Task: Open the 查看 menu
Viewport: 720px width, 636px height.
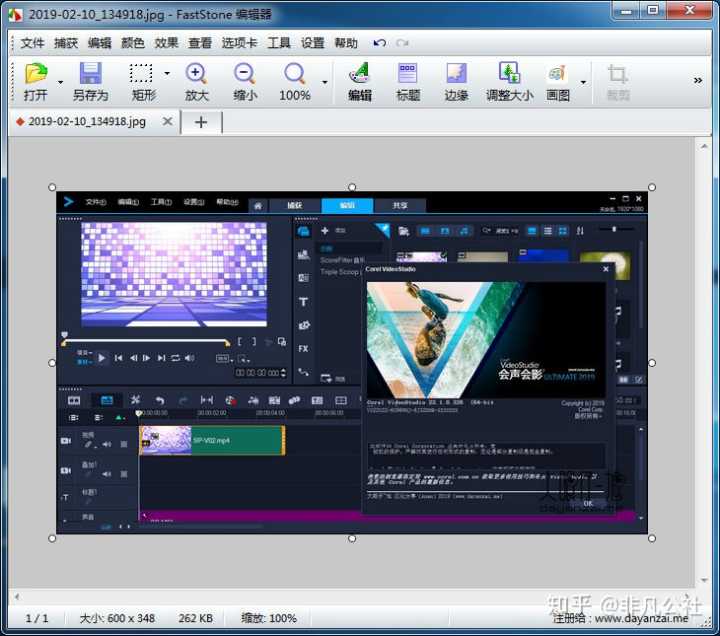Action: pyautogui.click(x=200, y=43)
